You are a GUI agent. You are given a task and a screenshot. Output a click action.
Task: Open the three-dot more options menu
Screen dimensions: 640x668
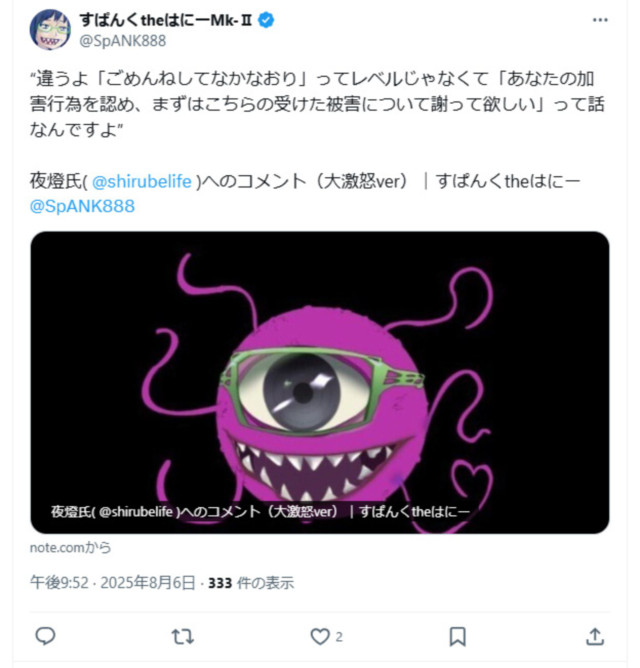600,20
